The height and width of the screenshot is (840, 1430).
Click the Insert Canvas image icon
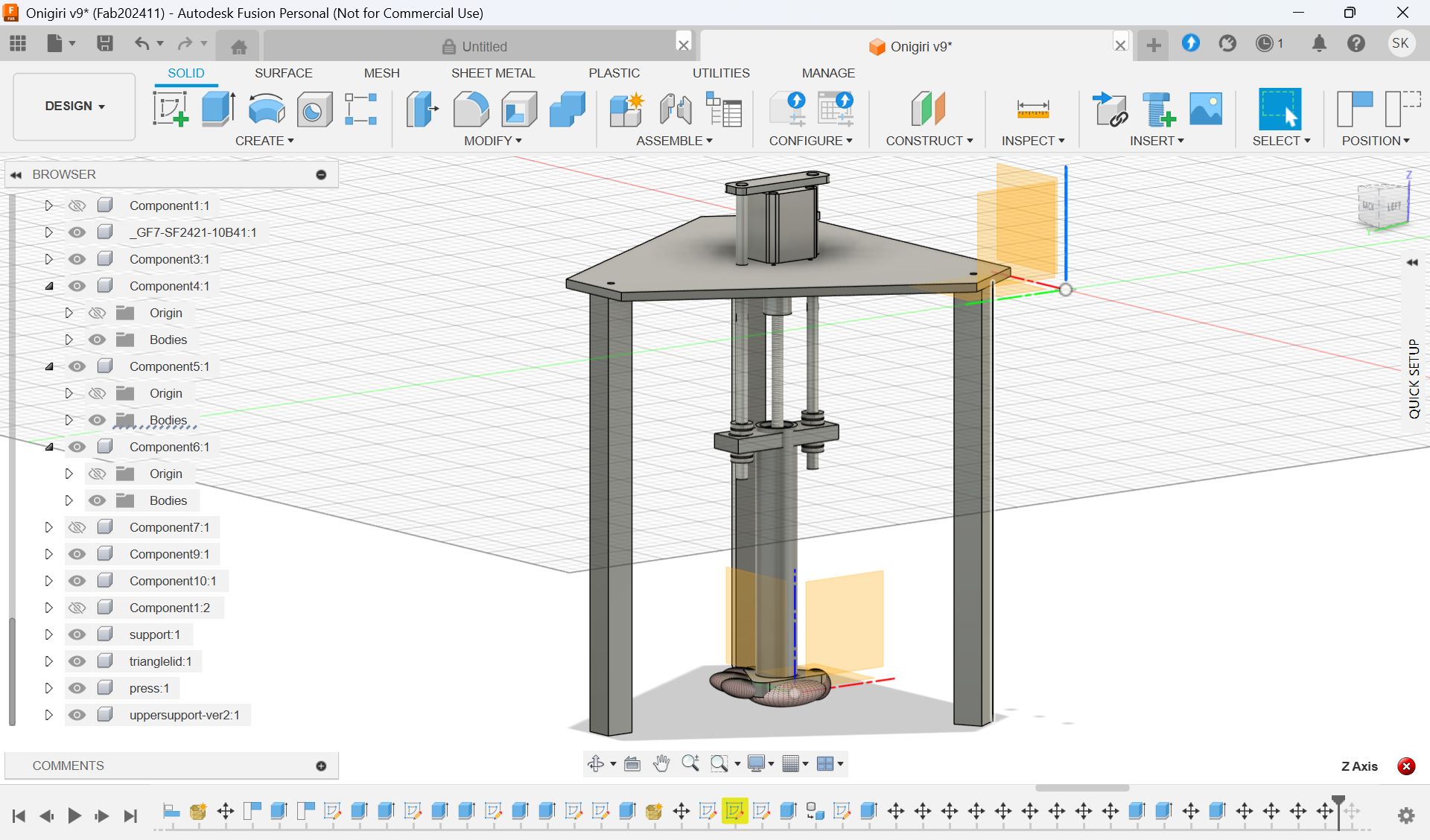tap(1205, 109)
